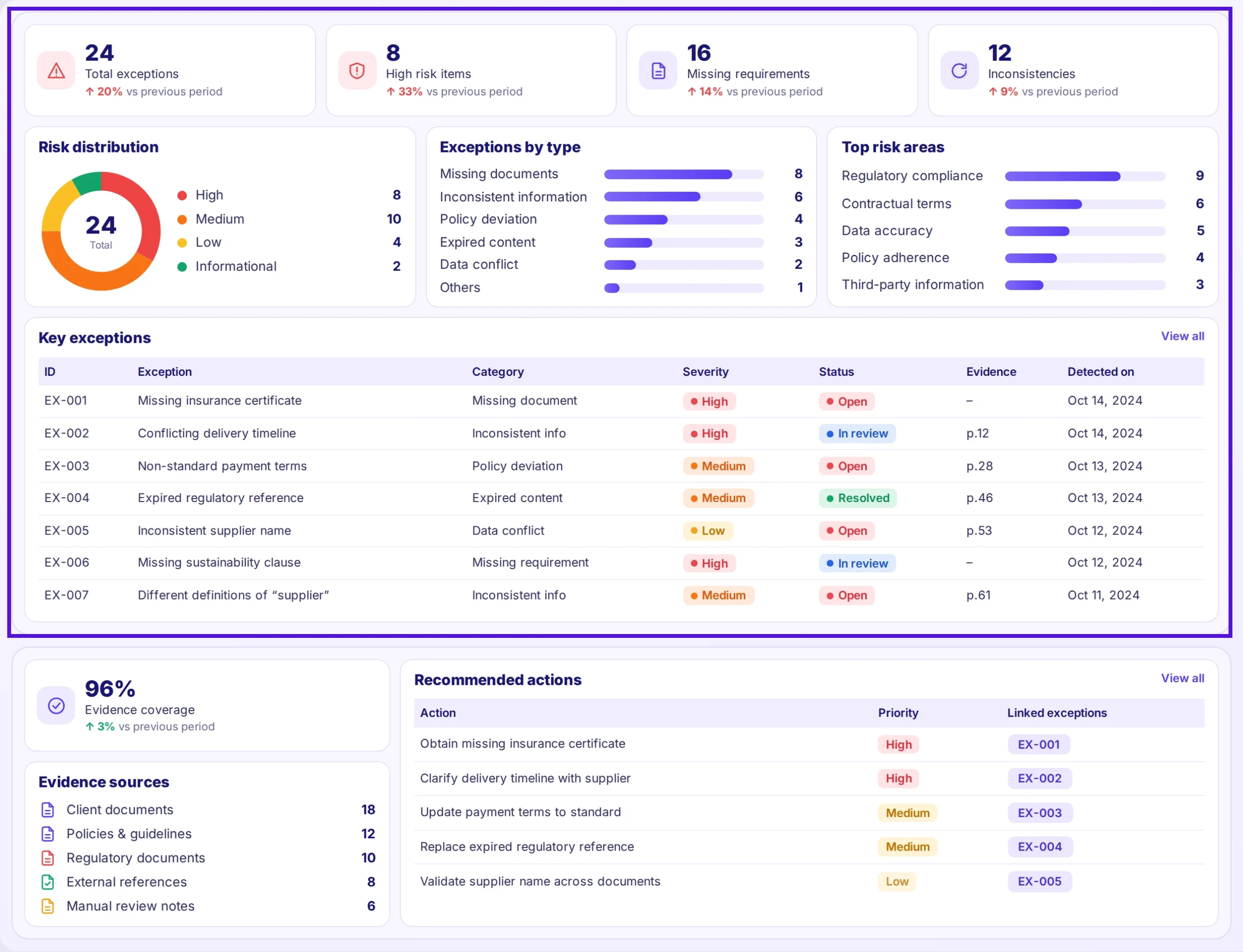Click the In review status badge for EX-002

click(857, 434)
